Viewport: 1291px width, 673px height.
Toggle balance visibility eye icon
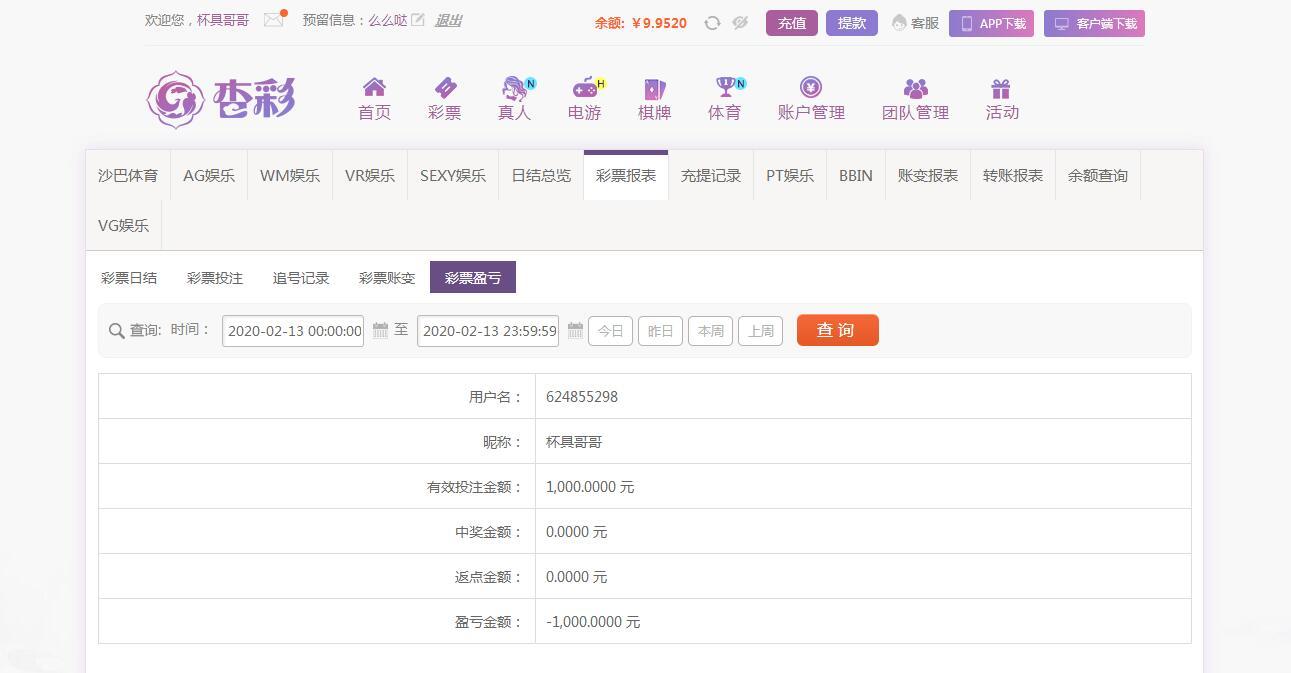tap(740, 23)
